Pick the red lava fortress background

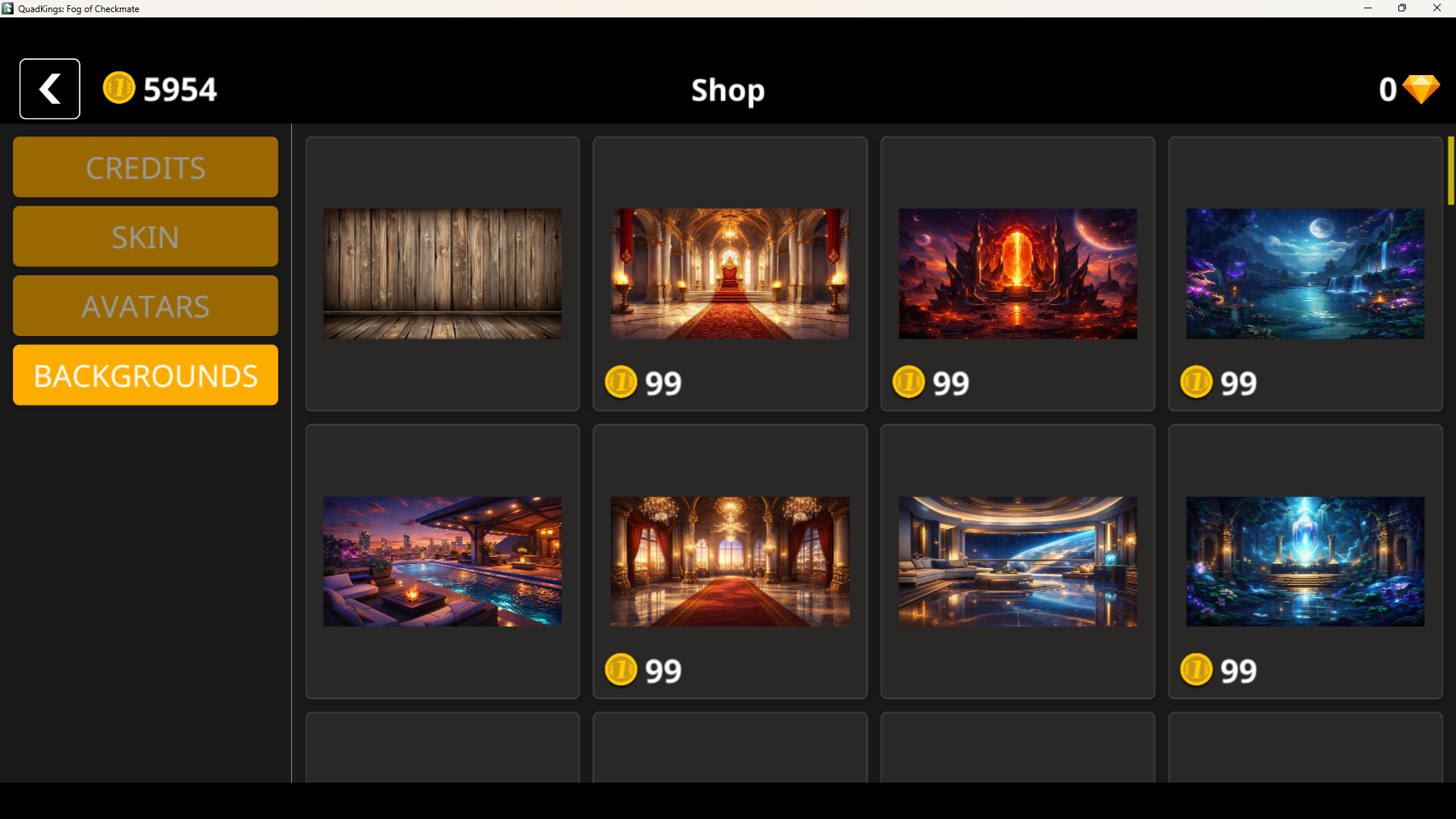1018,274
